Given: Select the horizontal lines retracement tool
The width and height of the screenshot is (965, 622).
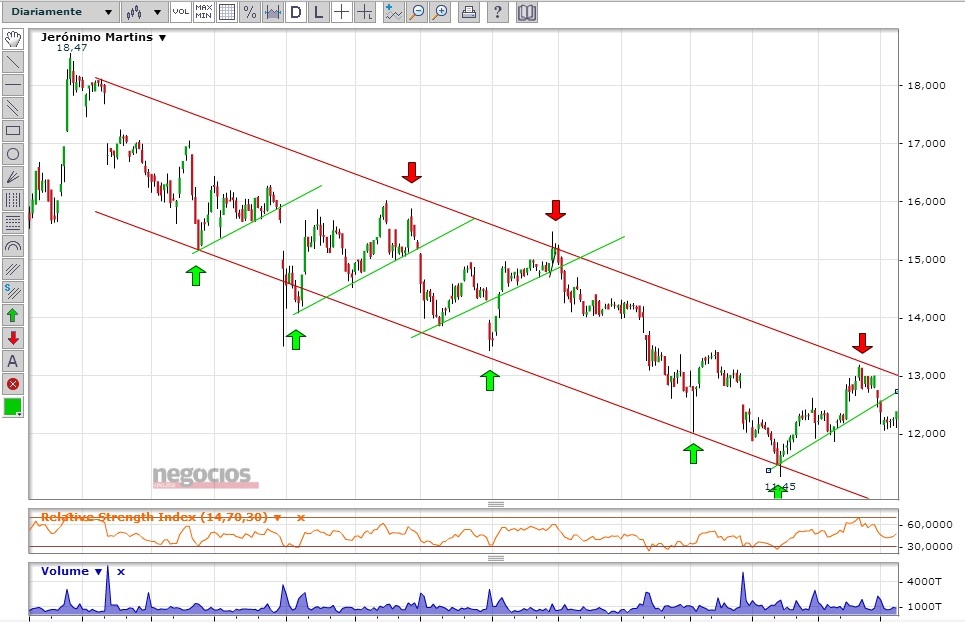Looking at the screenshot, I should pyautogui.click(x=13, y=223).
